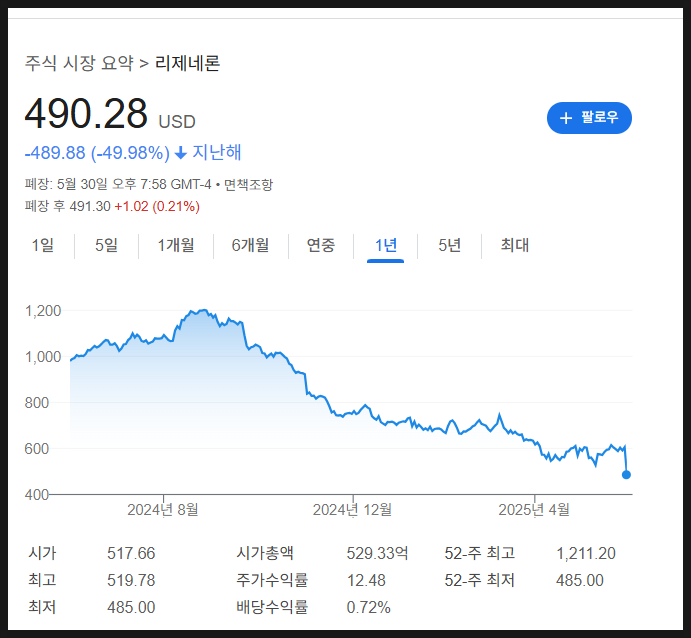691x638 pixels.
Task: Click the 주가수익률 value 12.48
Action: (x=366, y=580)
